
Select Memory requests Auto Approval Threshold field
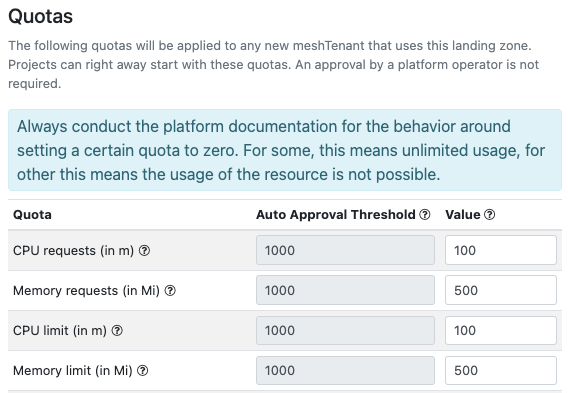[345, 290]
